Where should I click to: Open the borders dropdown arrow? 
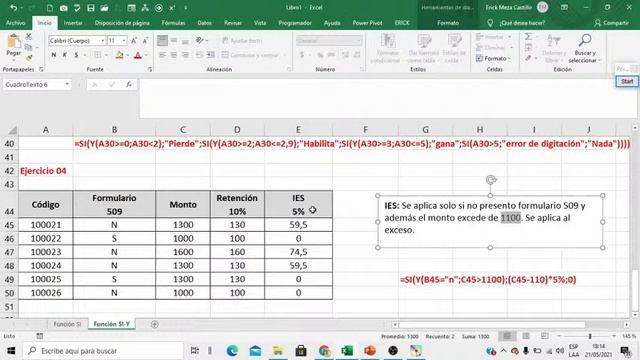[x=107, y=55]
